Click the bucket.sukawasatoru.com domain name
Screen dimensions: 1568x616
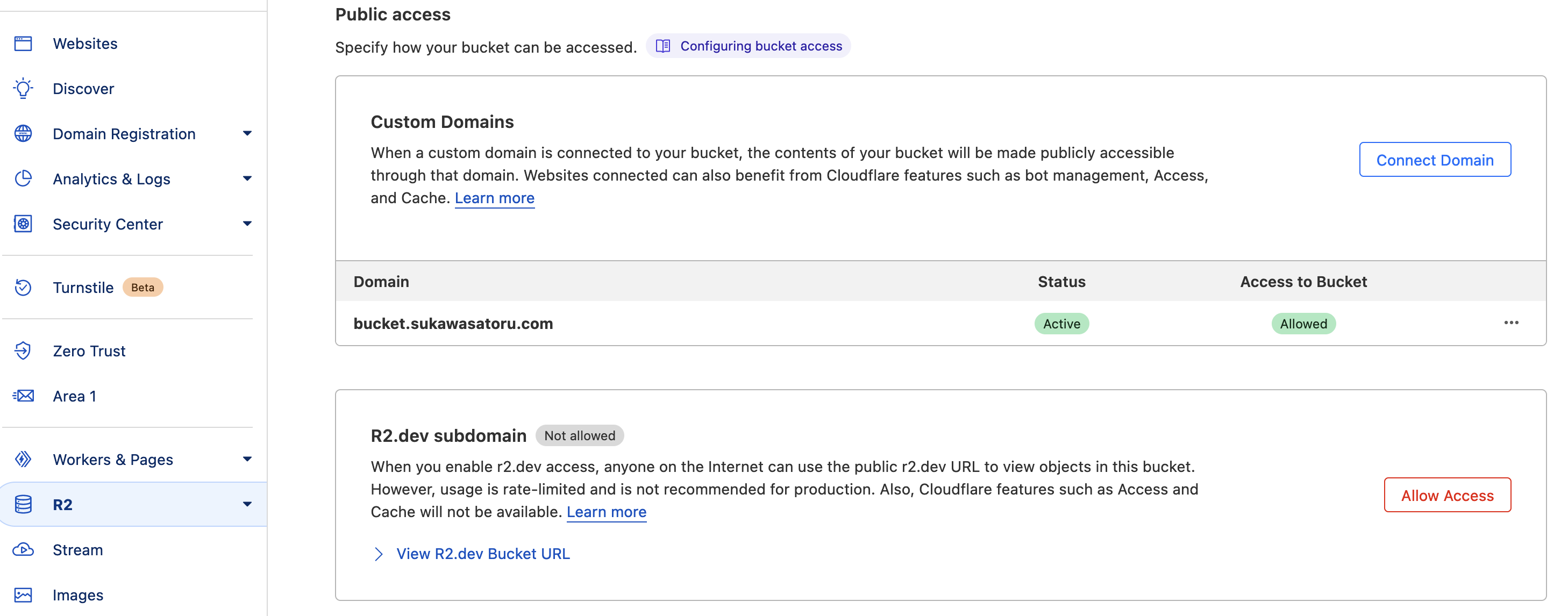click(453, 323)
